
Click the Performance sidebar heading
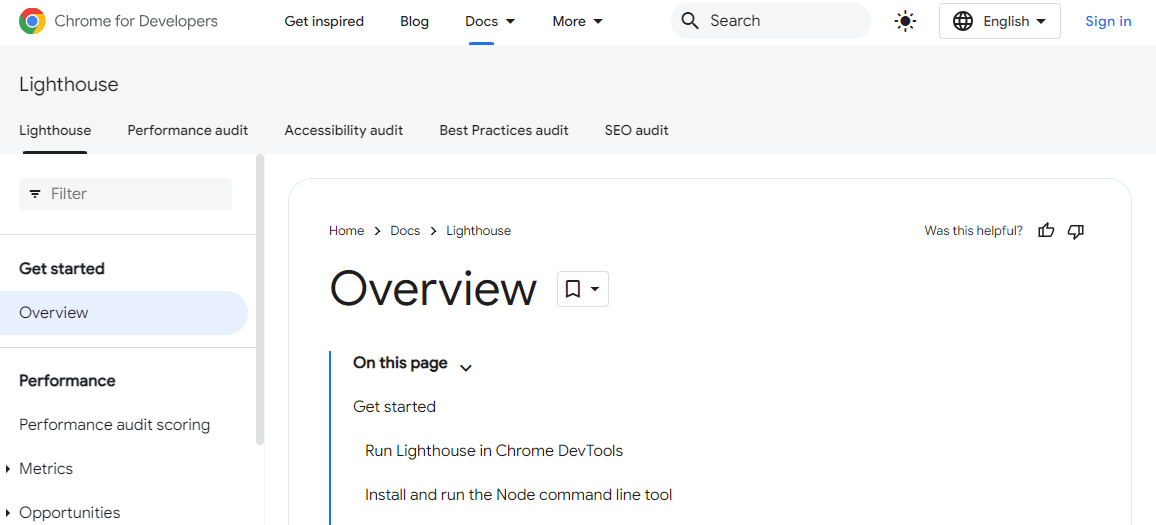click(67, 381)
